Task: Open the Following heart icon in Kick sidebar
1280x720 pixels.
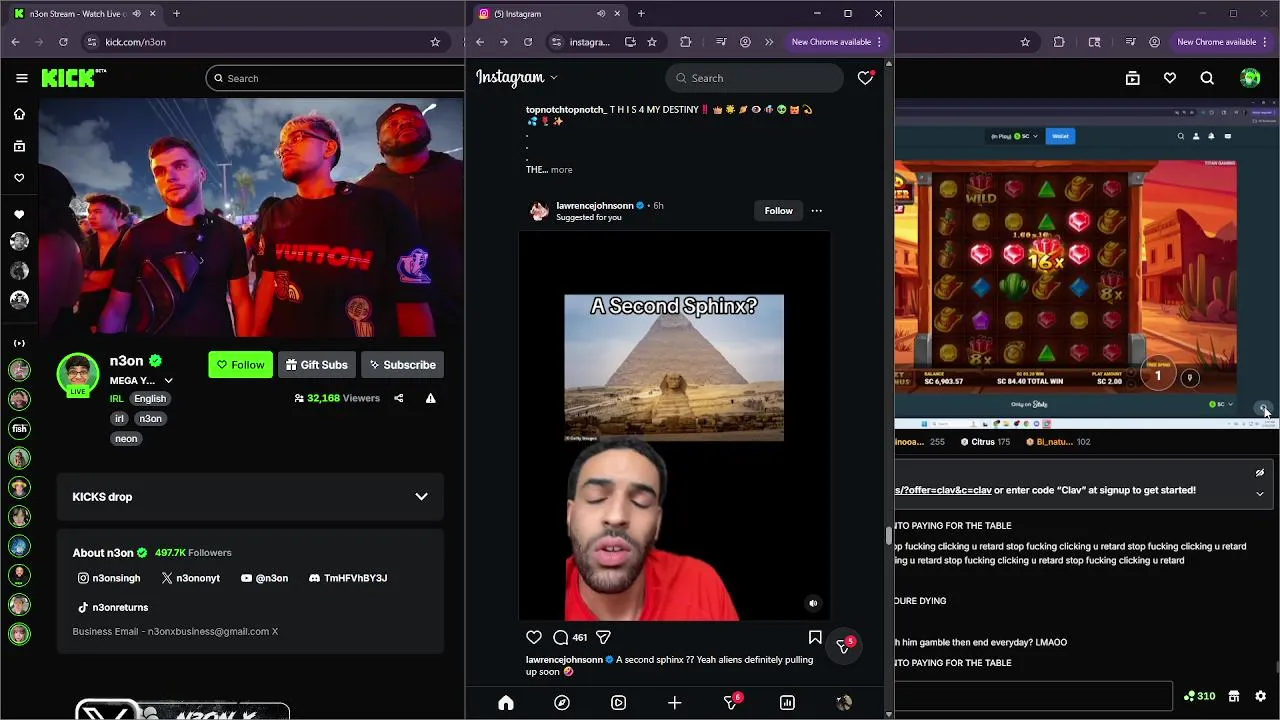Action: (19, 178)
